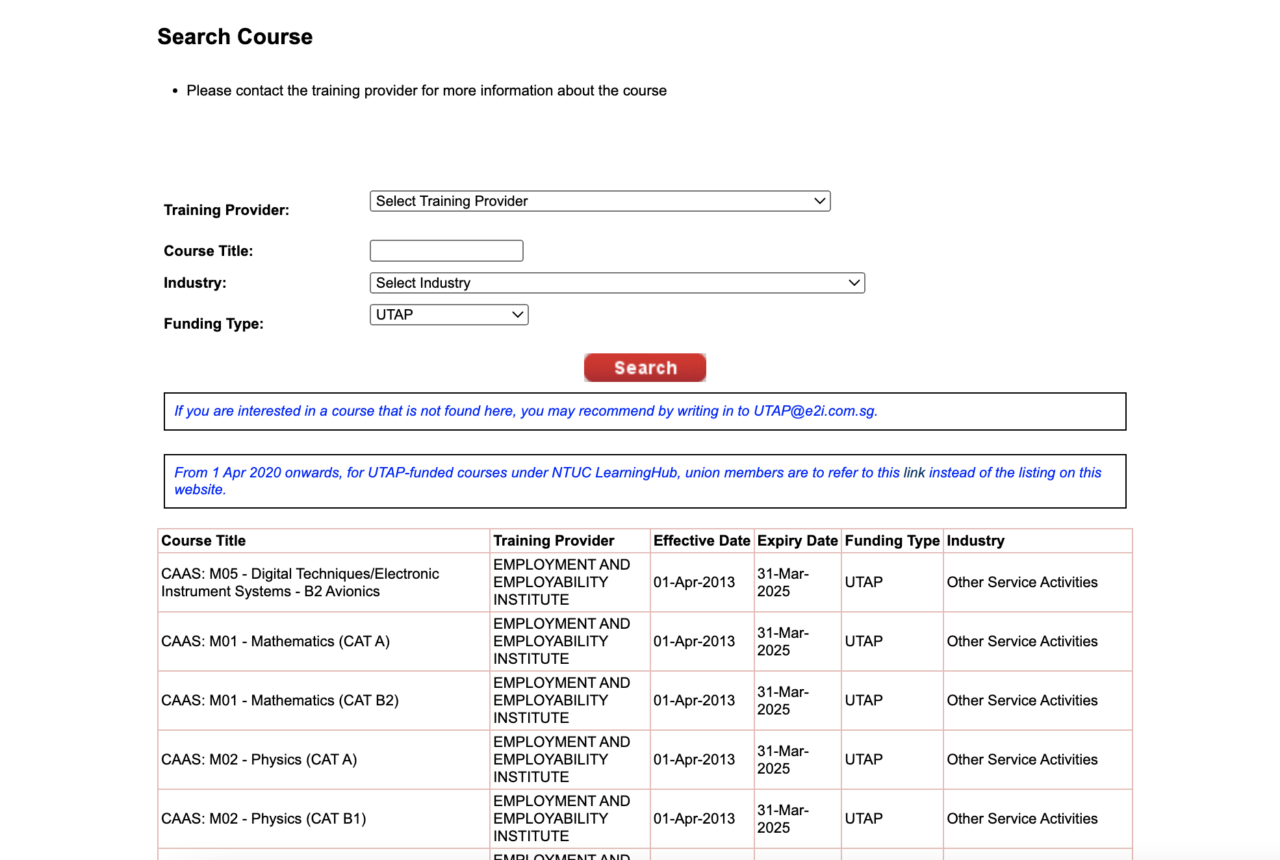Click the red Search button
Viewport: 1280px width, 860px height.
(x=644, y=367)
